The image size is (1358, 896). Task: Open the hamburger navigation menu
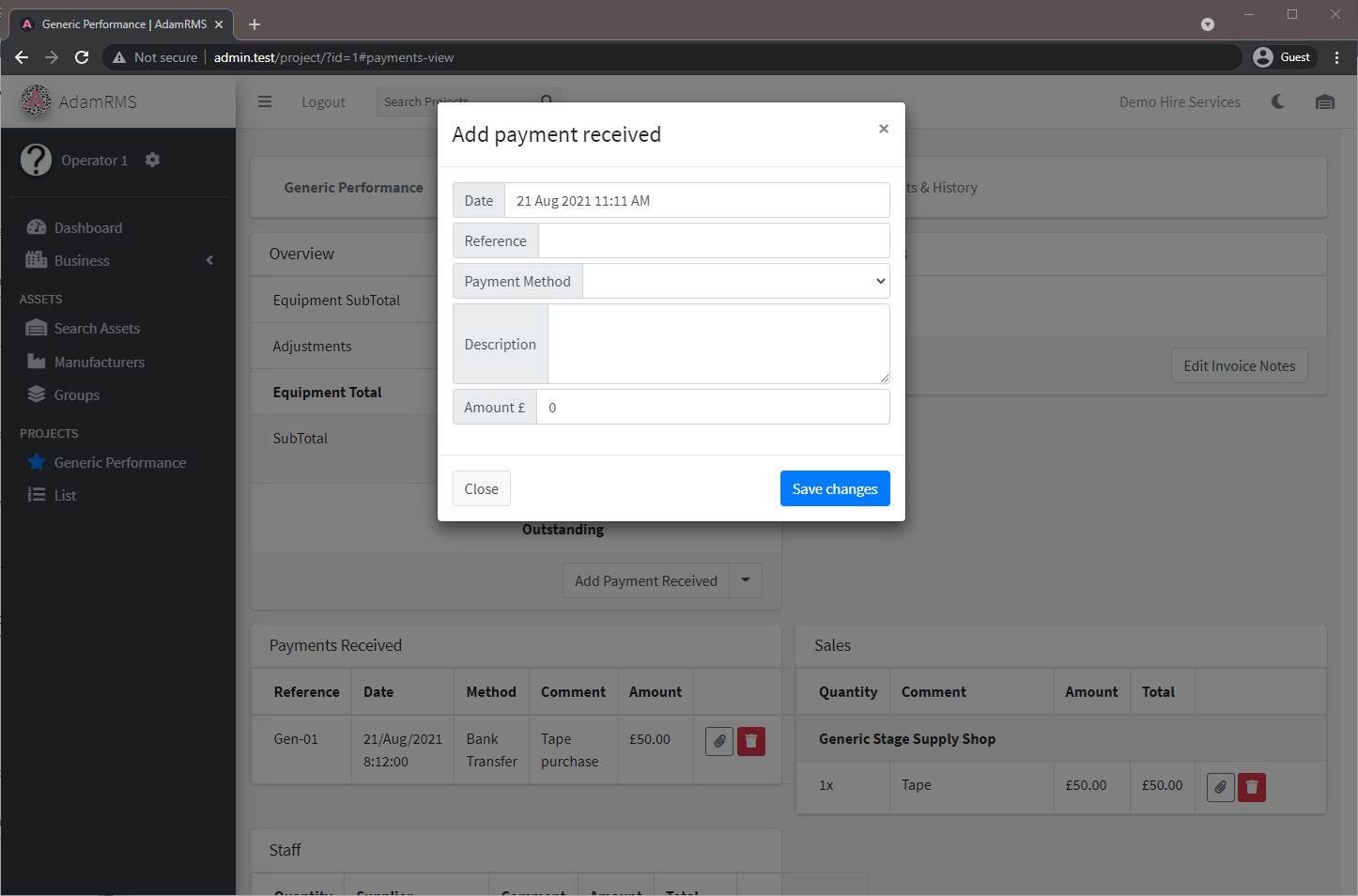point(264,101)
